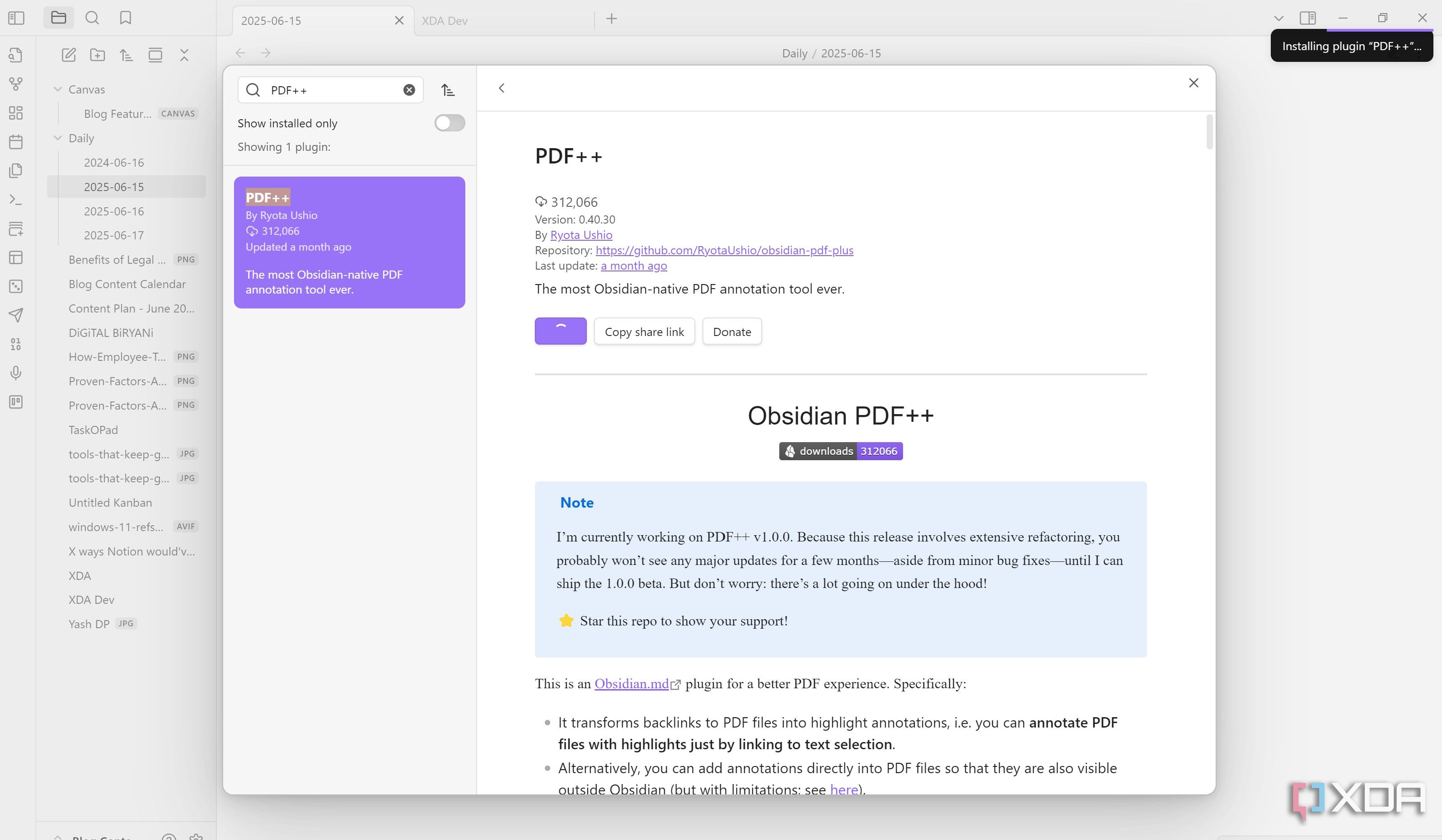Image resolution: width=1442 pixels, height=840 pixels.
Task: Open the search pane icon
Action: [92, 18]
